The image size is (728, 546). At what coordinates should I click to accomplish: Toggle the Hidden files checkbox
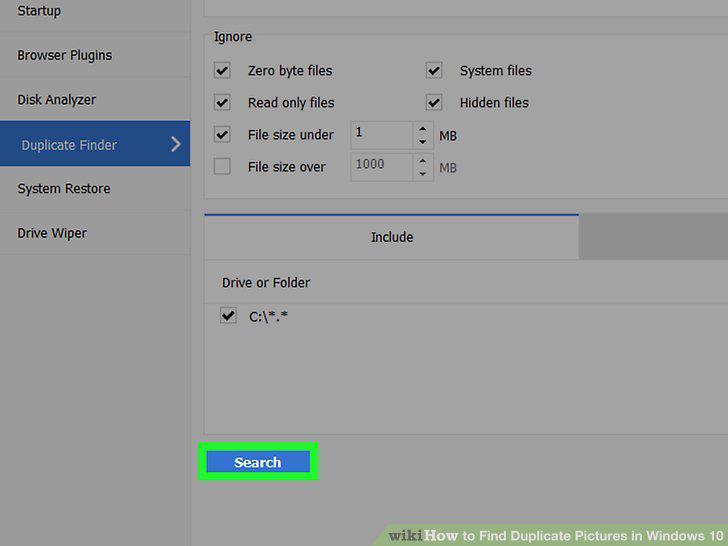(x=434, y=103)
